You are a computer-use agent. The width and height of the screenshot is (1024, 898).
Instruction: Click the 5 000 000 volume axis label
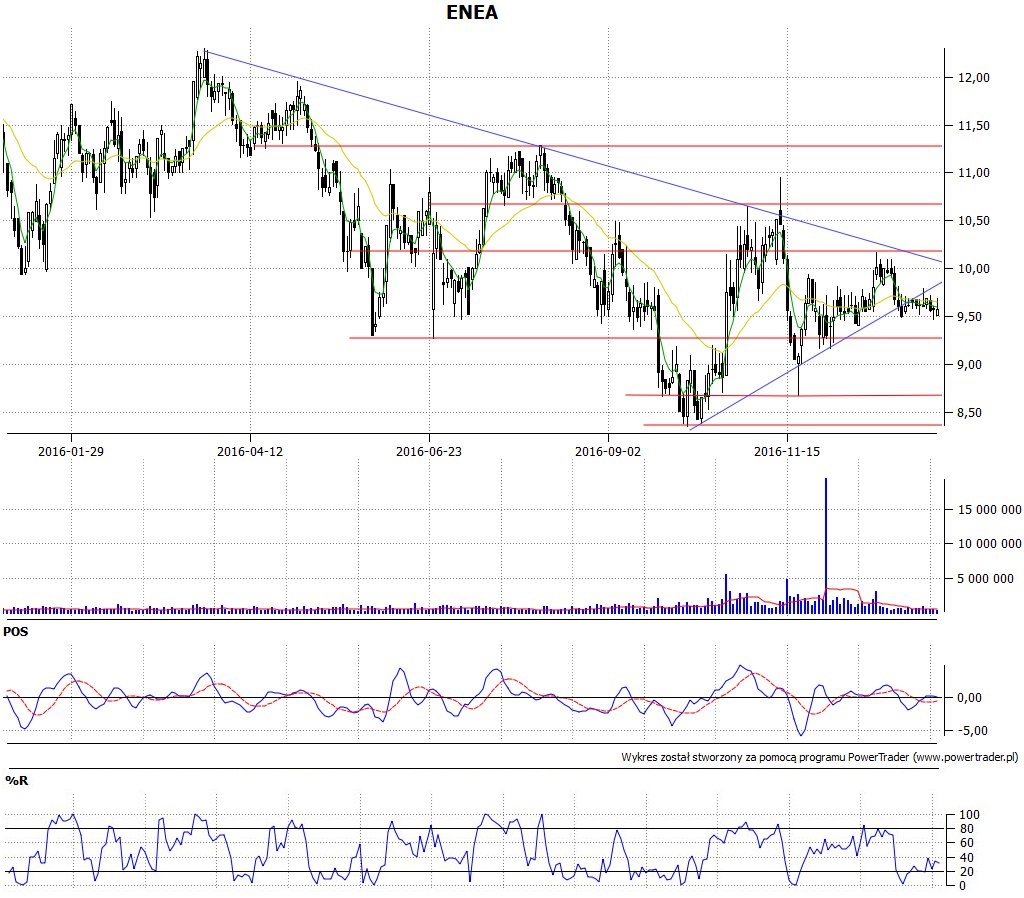(985, 578)
